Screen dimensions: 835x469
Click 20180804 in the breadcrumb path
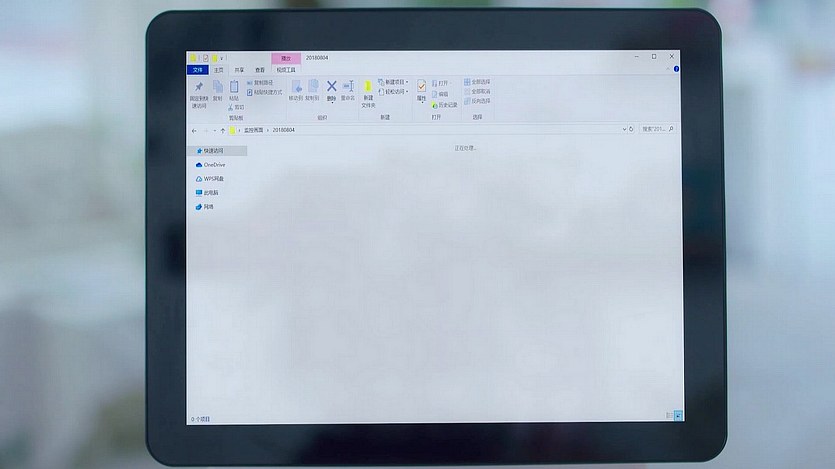283,130
